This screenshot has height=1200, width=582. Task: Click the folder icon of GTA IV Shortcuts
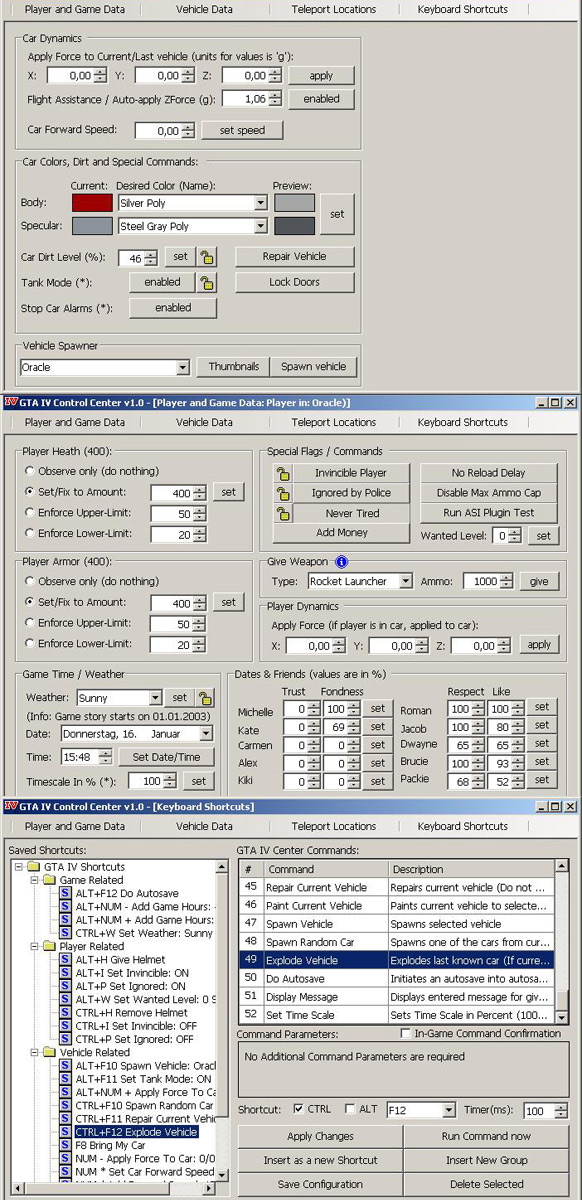click(34, 866)
